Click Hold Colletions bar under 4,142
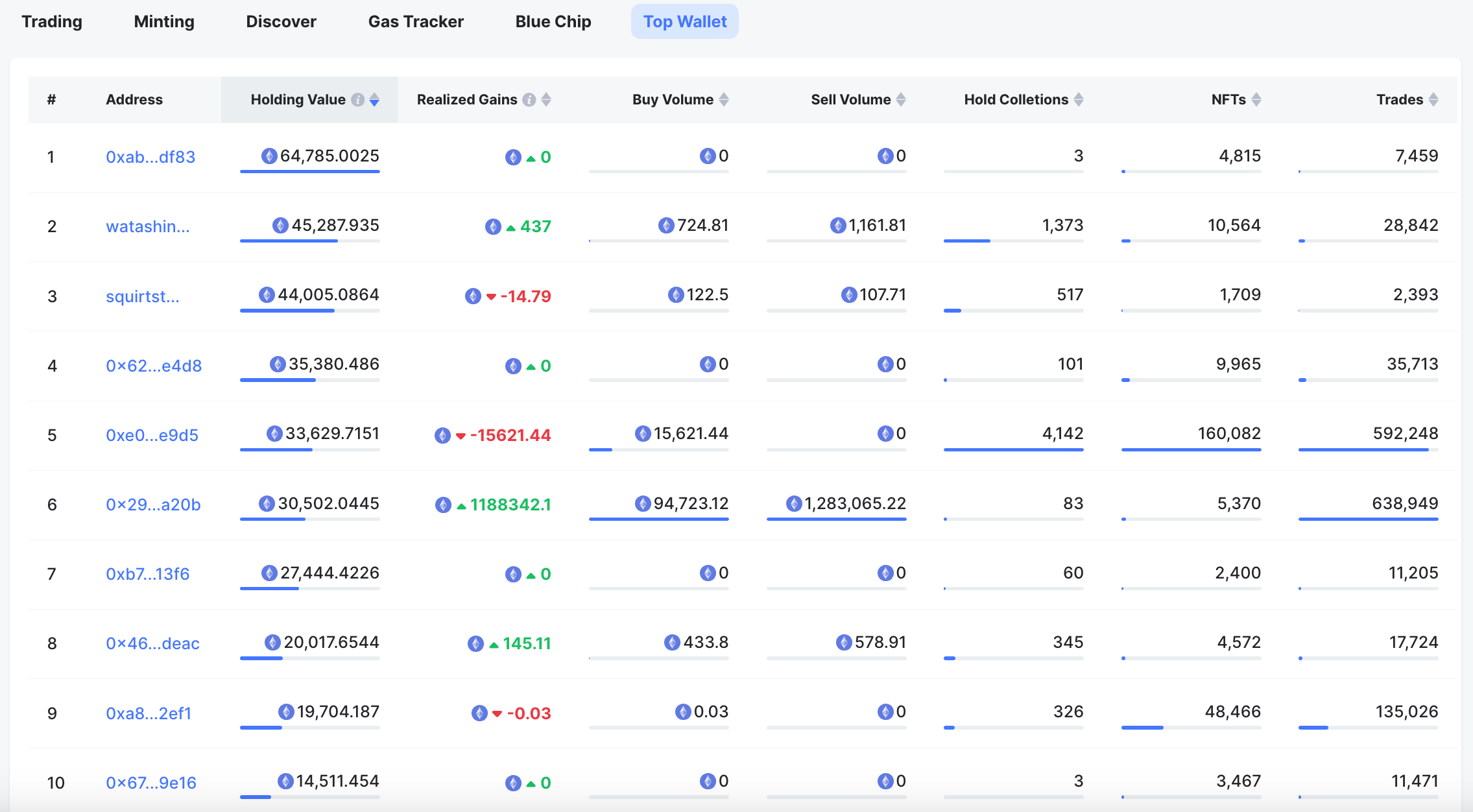 tap(1014, 449)
